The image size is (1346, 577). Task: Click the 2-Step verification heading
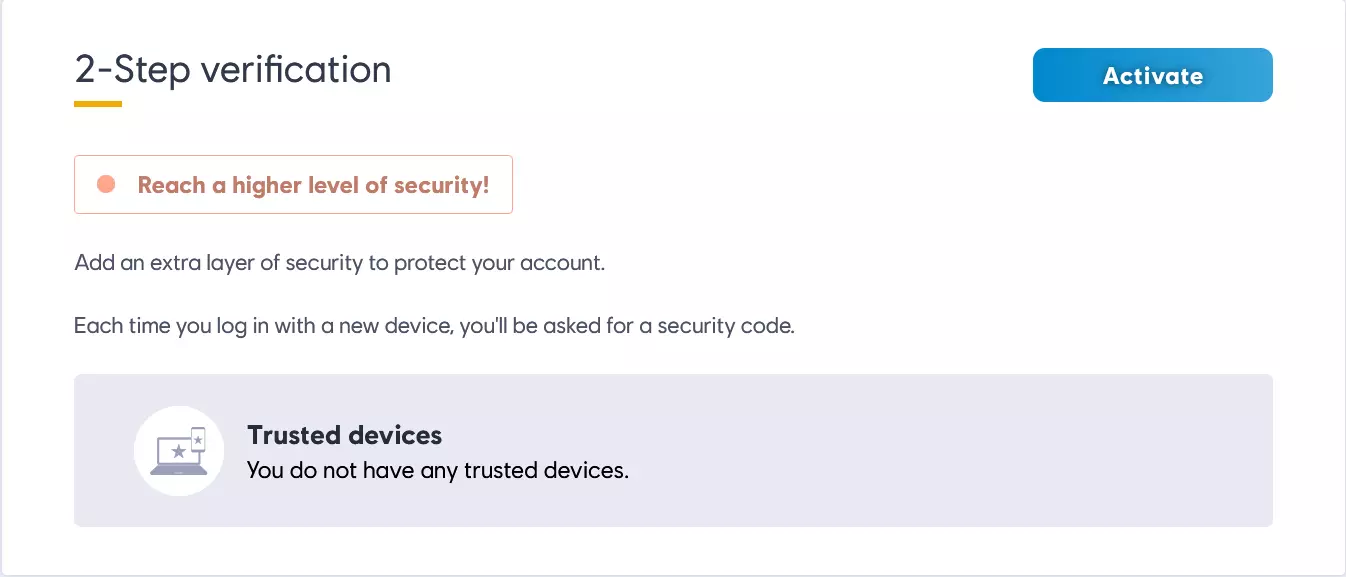pyautogui.click(x=232, y=69)
